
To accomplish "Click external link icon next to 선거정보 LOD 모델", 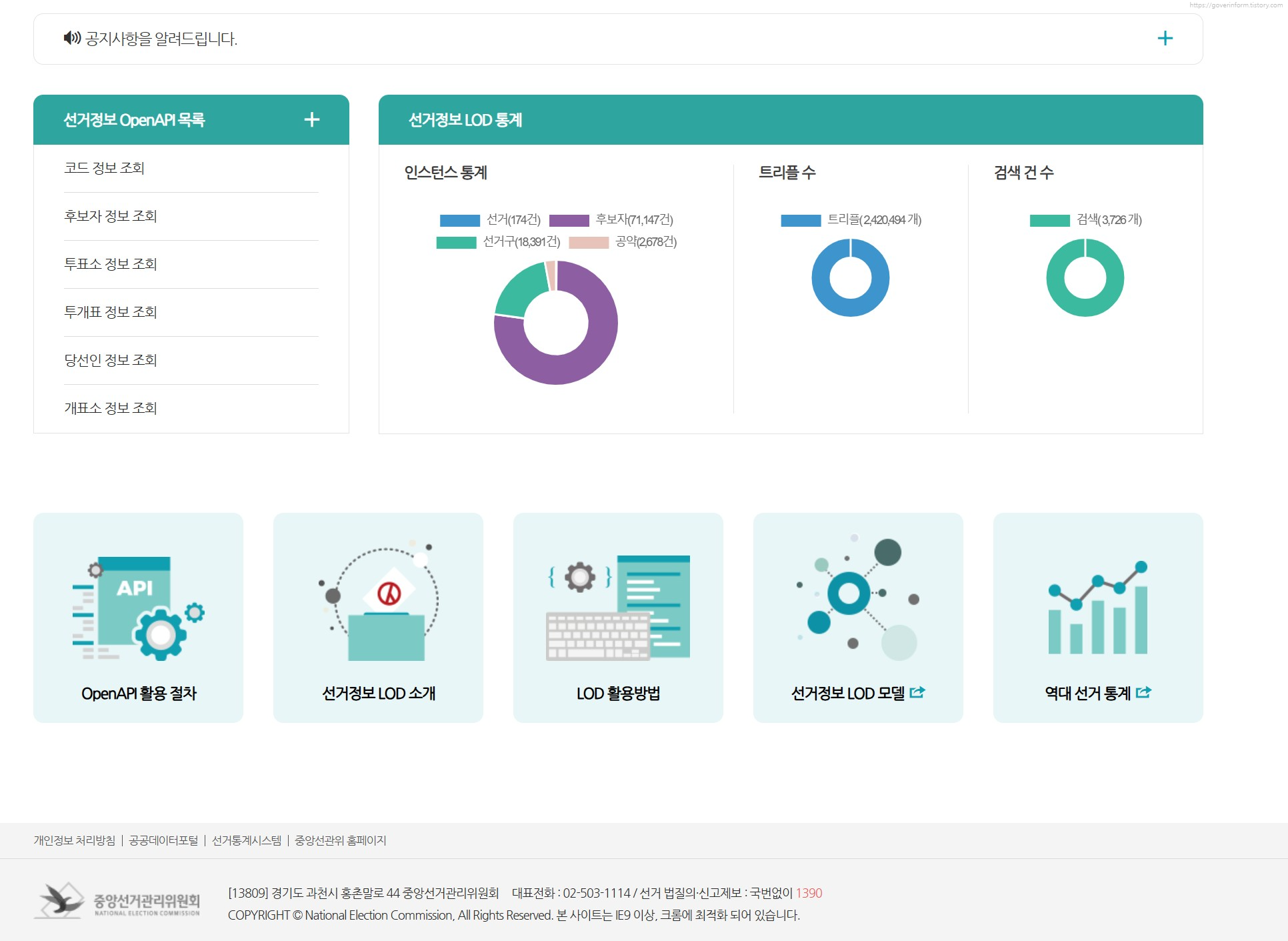I will pos(917,692).
